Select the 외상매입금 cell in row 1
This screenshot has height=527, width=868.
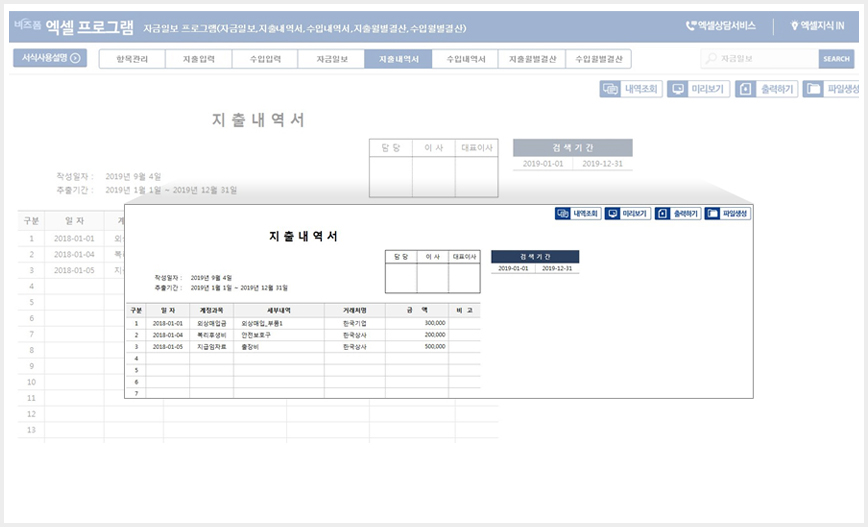click(211, 323)
